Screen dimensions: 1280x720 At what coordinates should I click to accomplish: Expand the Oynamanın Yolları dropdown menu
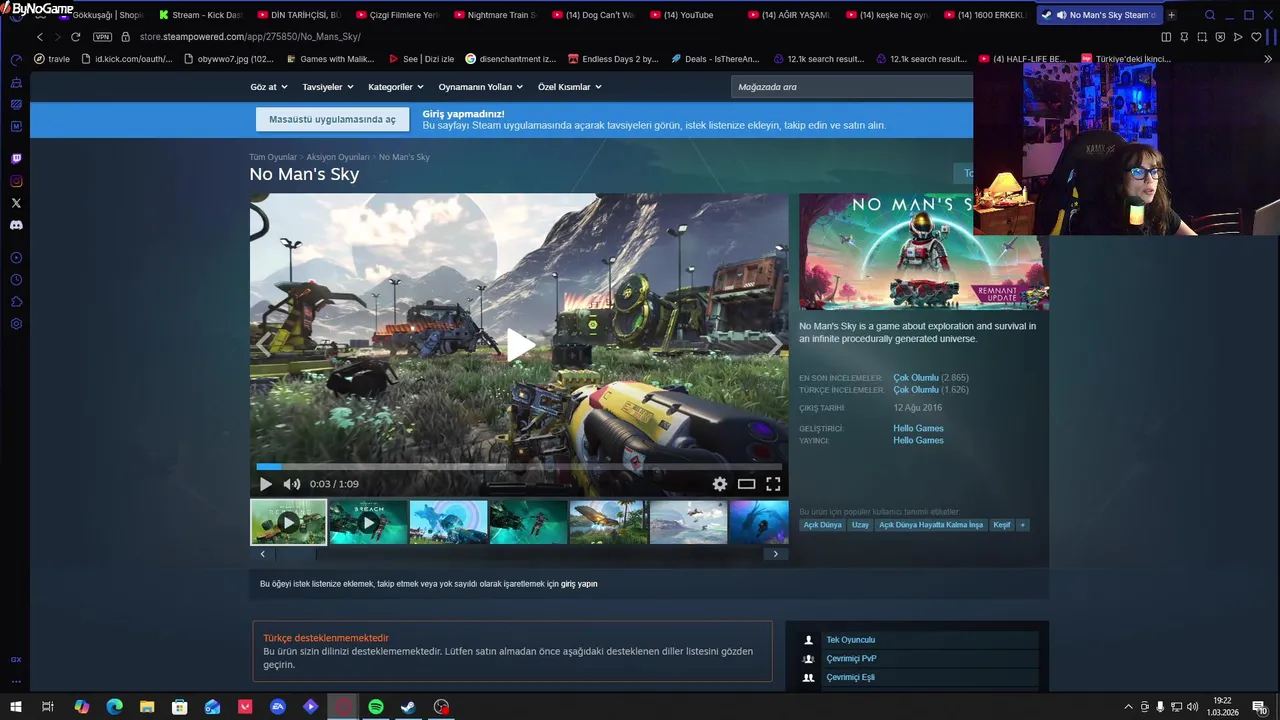(x=480, y=87)
